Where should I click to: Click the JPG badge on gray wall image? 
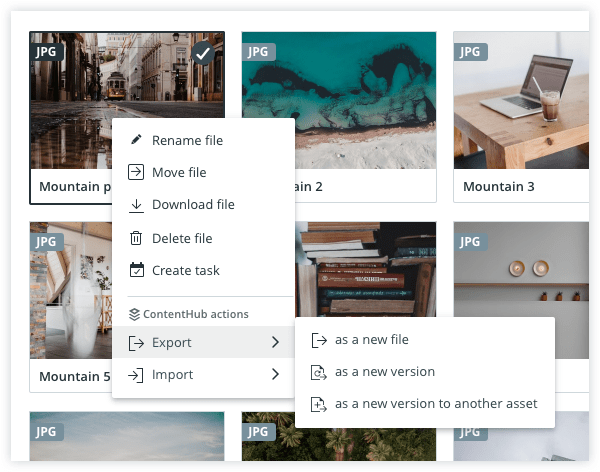pos(470,242)
